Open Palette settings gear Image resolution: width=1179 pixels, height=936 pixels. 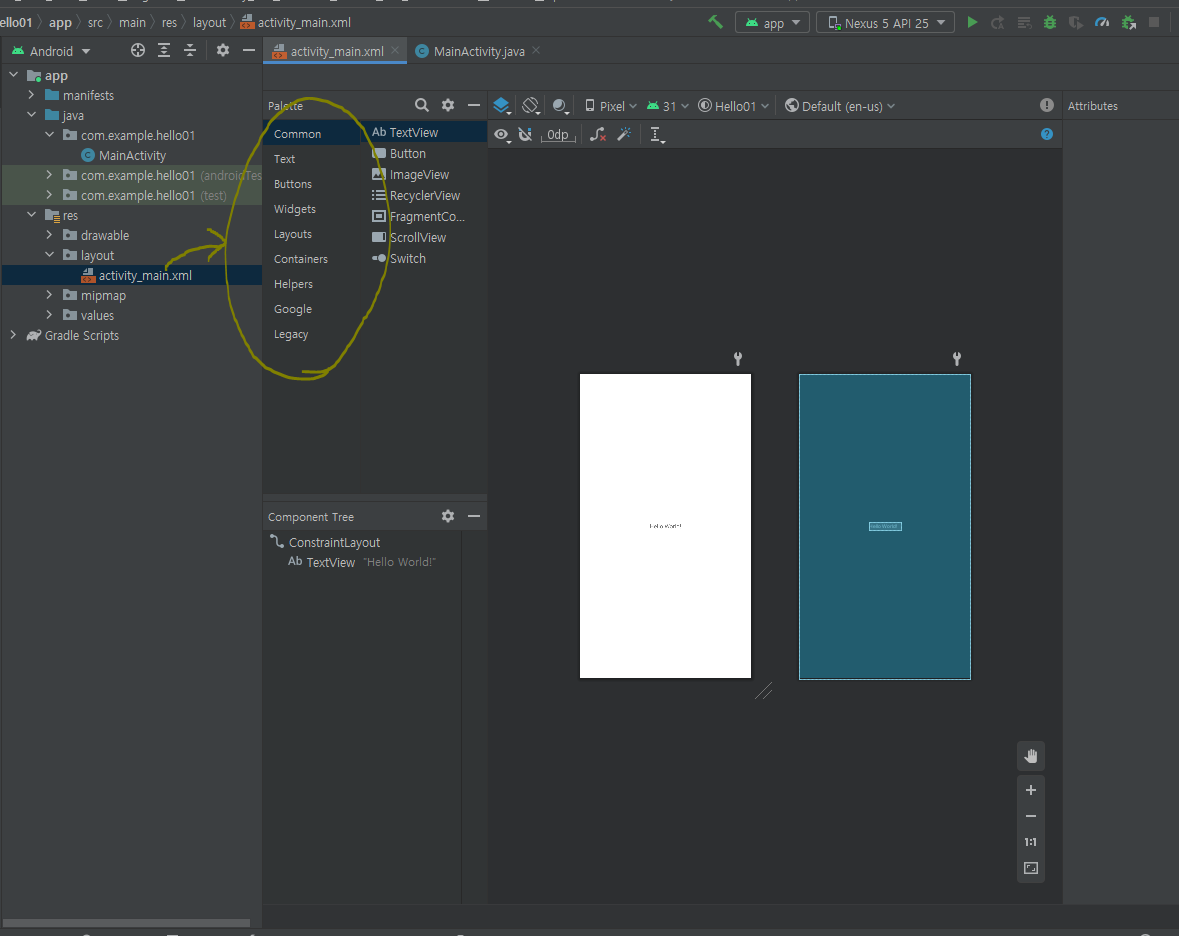[x=448, y=105]
